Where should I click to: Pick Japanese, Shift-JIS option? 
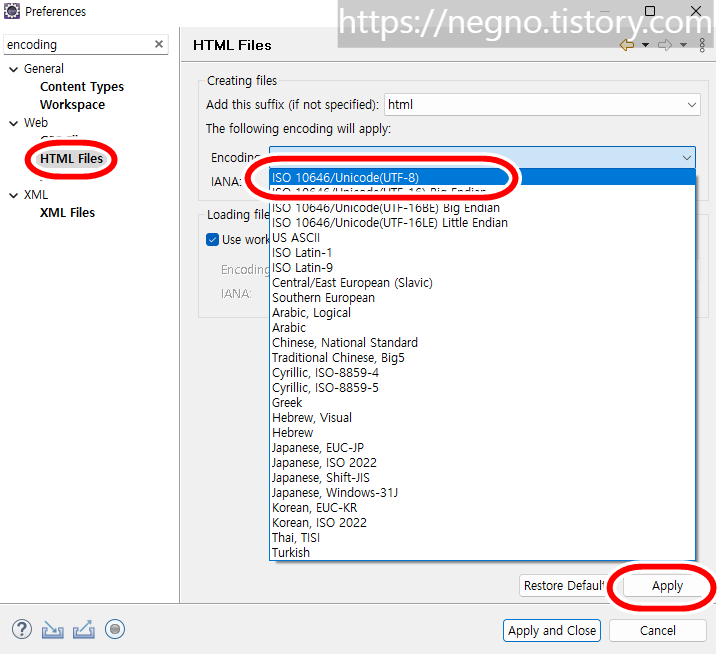pyautogui.click(x=482, y=478)
